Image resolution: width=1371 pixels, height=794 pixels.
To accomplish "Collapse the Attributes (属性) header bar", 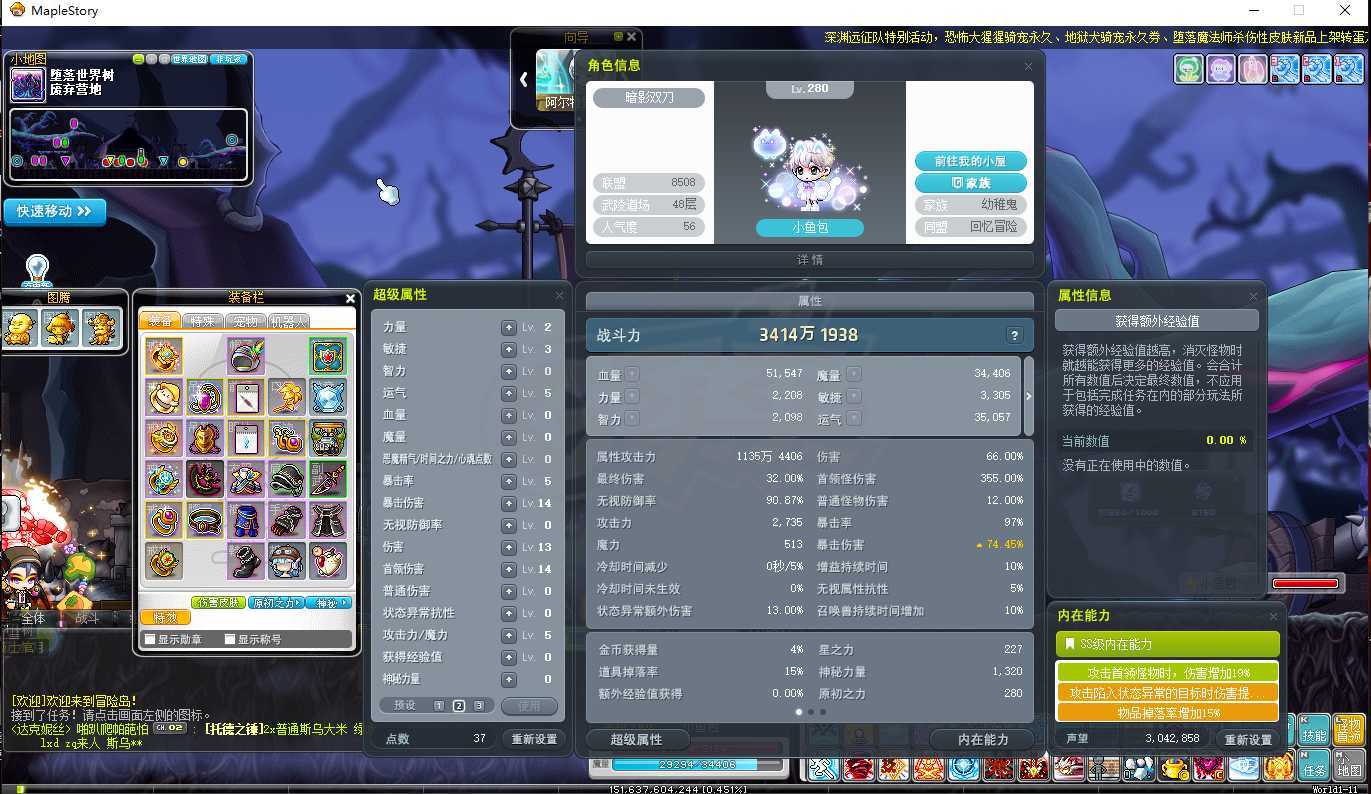I will pyautogui.click(x=810, y=301).
